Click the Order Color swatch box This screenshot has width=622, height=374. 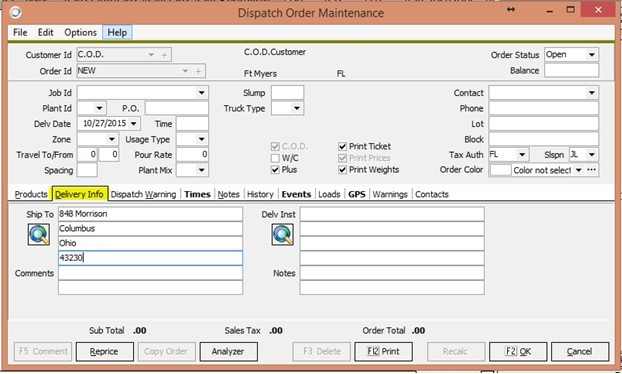501,170
